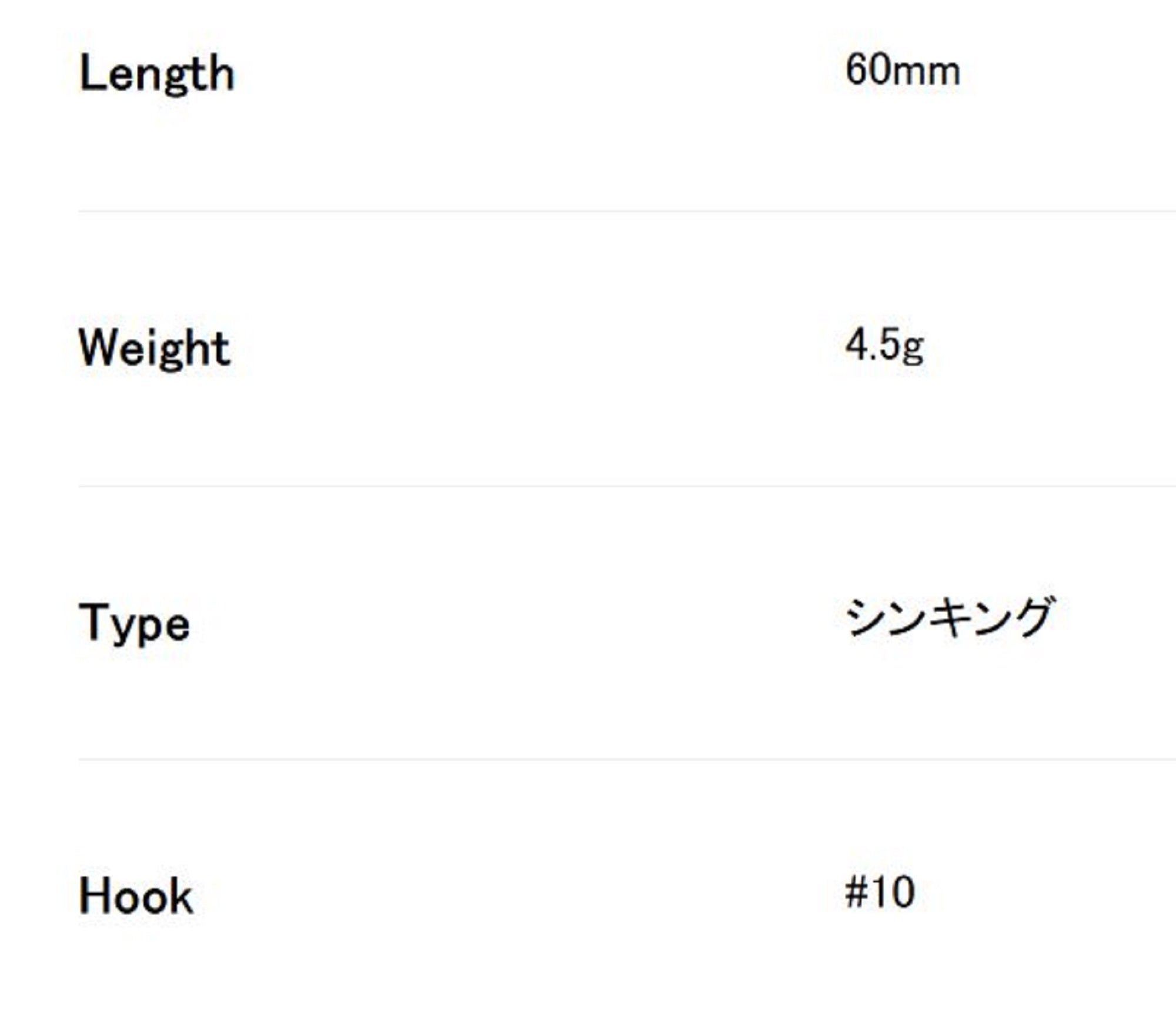Click the divider line below the Weight row
The width and height of the screenshot is (1176, 1014).
pos(627,486)
